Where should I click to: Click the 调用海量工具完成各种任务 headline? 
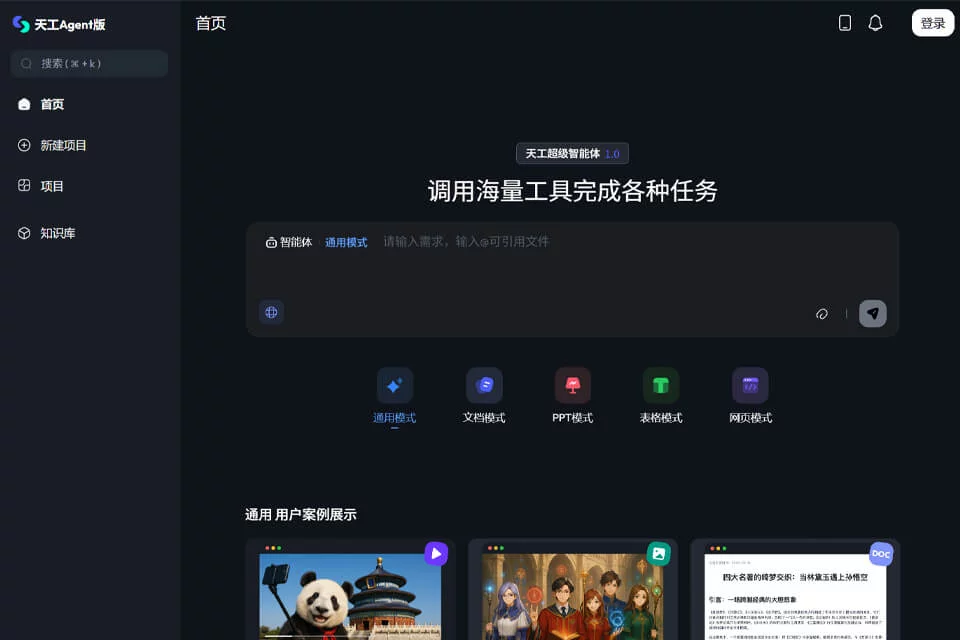coord(572,191)
